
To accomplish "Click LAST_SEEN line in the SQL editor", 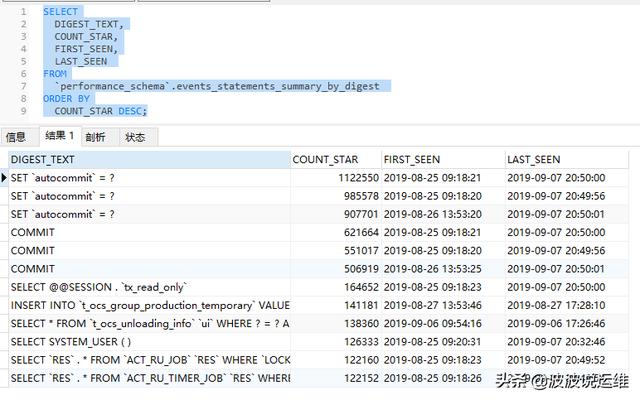I will click(x=81, y=62).
